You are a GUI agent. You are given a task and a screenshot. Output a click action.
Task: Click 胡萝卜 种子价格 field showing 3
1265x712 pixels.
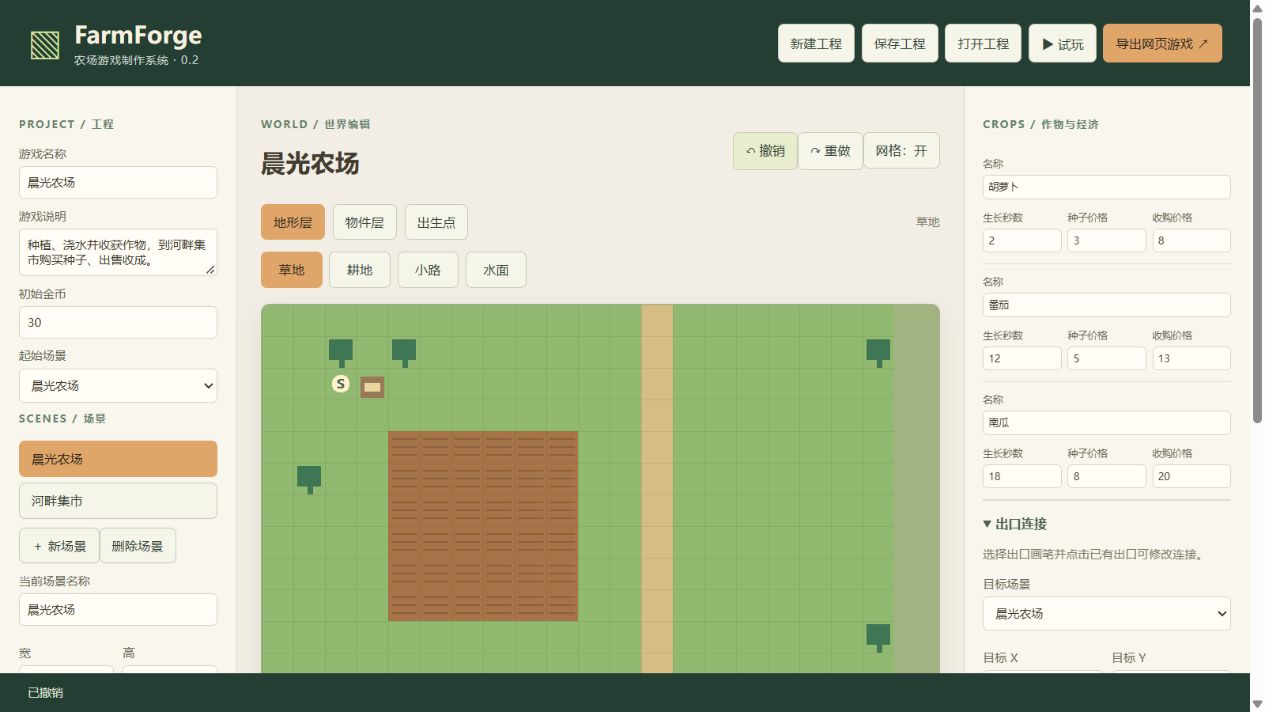[x=1106, y=240]
